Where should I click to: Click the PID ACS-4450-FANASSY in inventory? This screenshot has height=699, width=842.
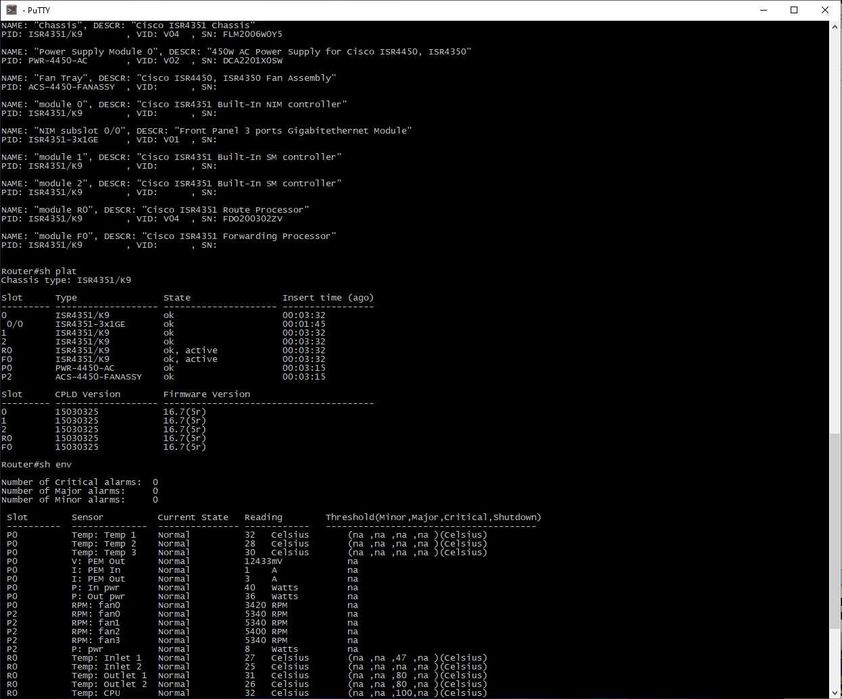point(71,86)
